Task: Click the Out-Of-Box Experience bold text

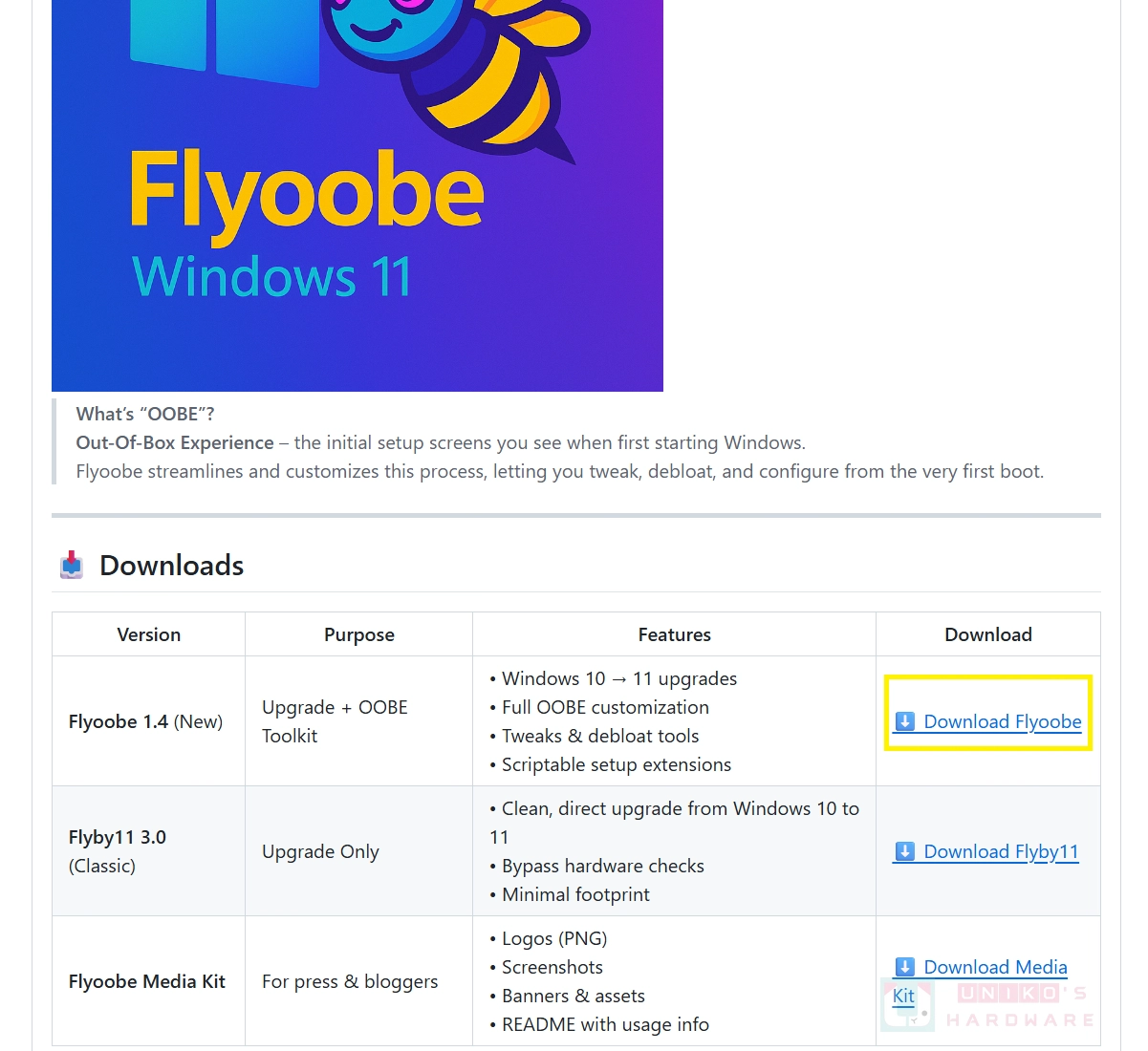Action: [x=175, y=442]
